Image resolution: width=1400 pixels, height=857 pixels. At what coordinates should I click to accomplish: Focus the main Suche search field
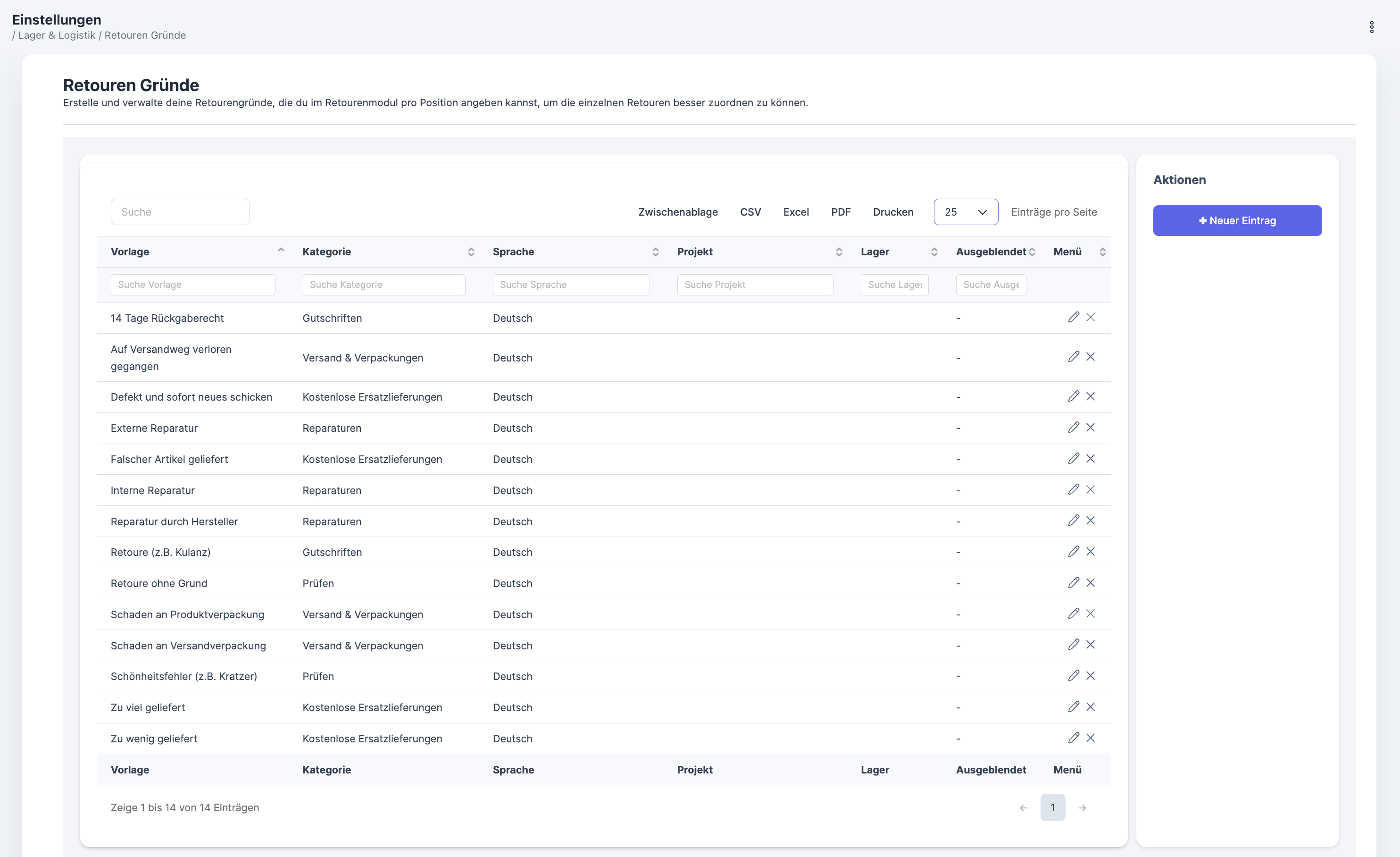coord(180,212)
